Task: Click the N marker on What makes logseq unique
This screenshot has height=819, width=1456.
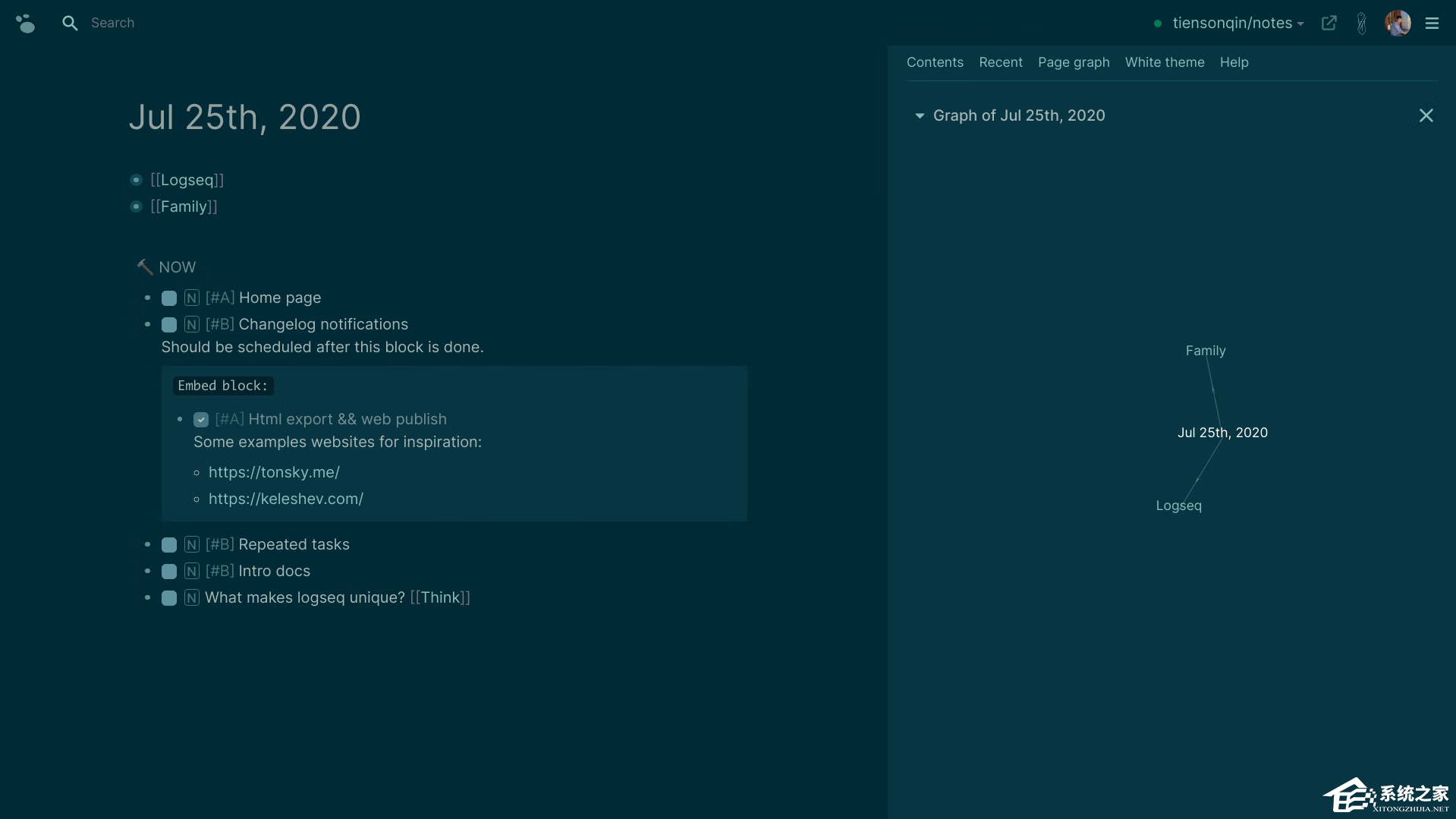Action: point(192,597)
